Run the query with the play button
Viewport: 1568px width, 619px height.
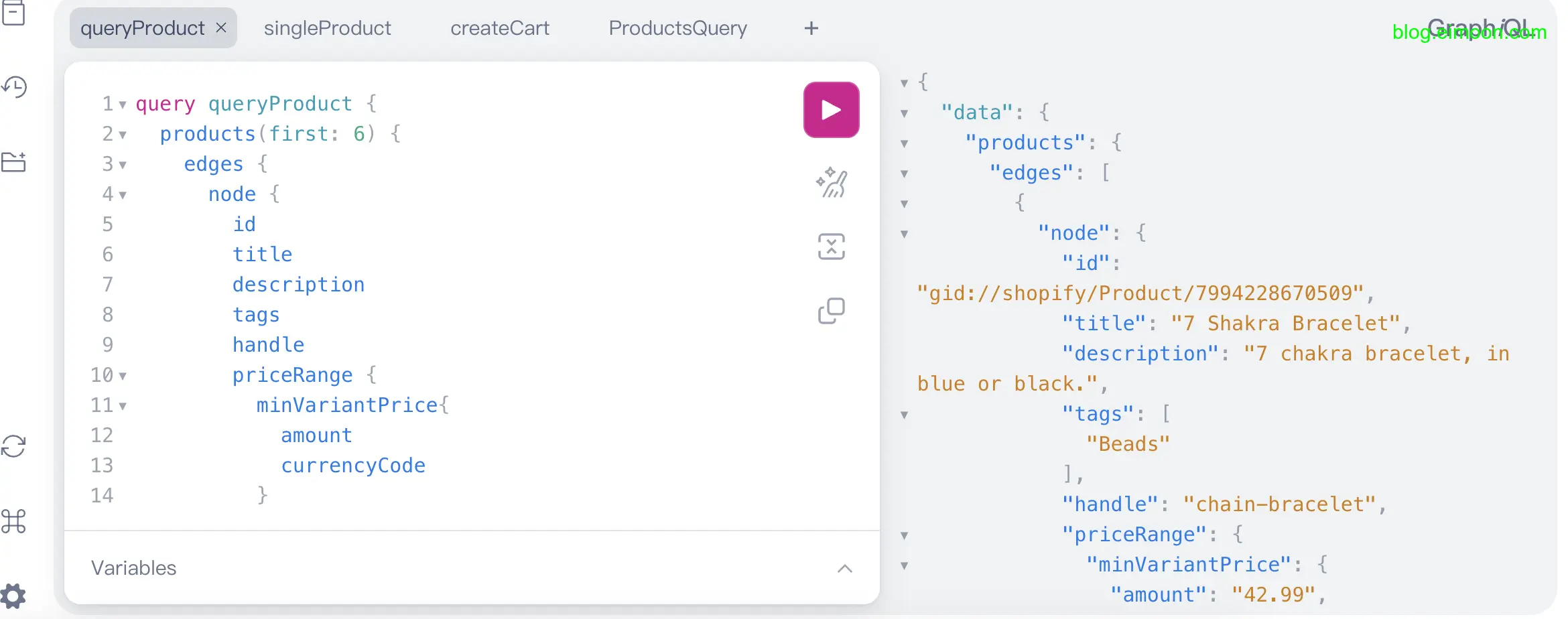click(x=831, y=110)
